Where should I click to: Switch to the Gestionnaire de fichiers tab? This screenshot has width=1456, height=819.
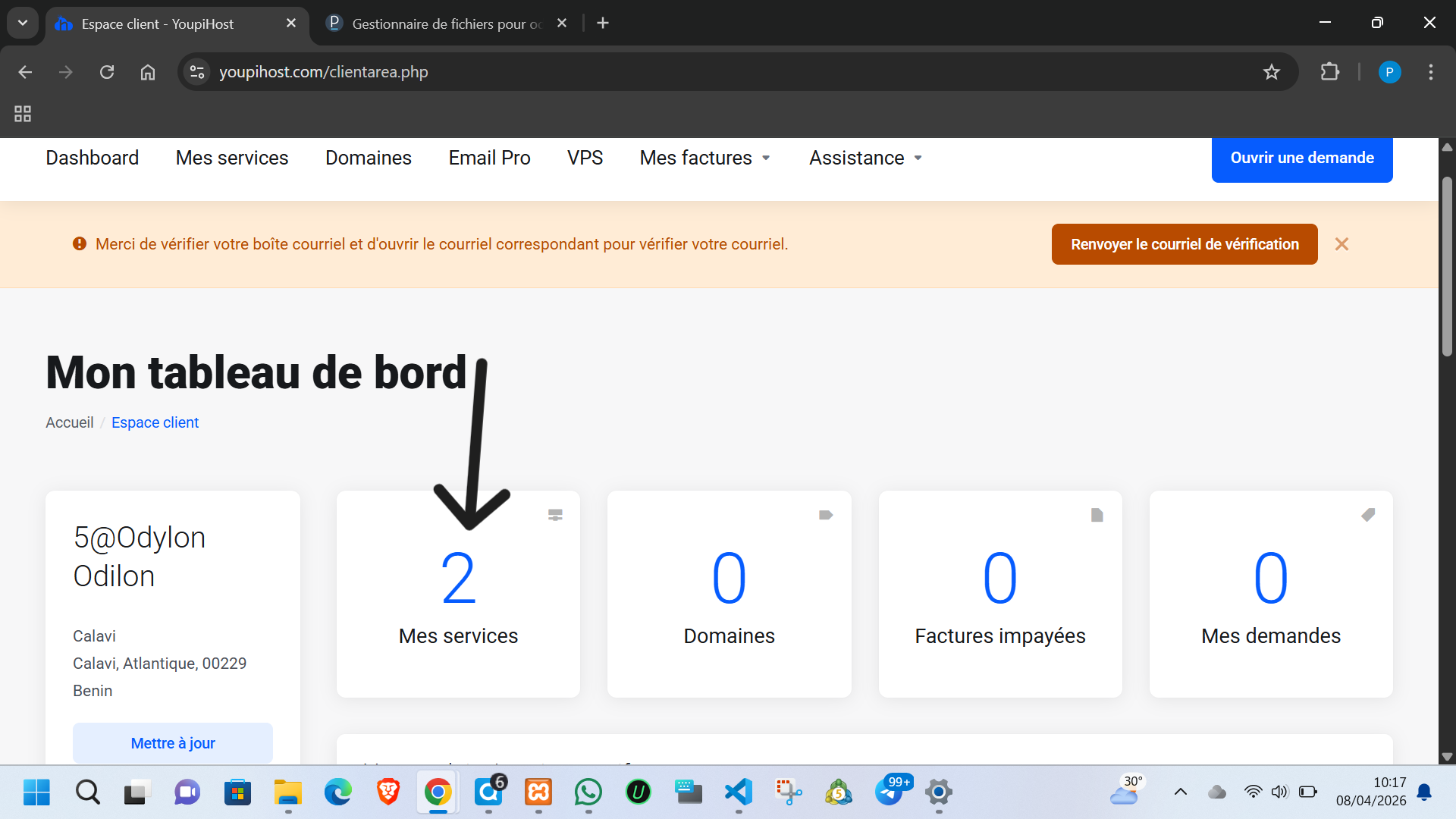point(446,24)
